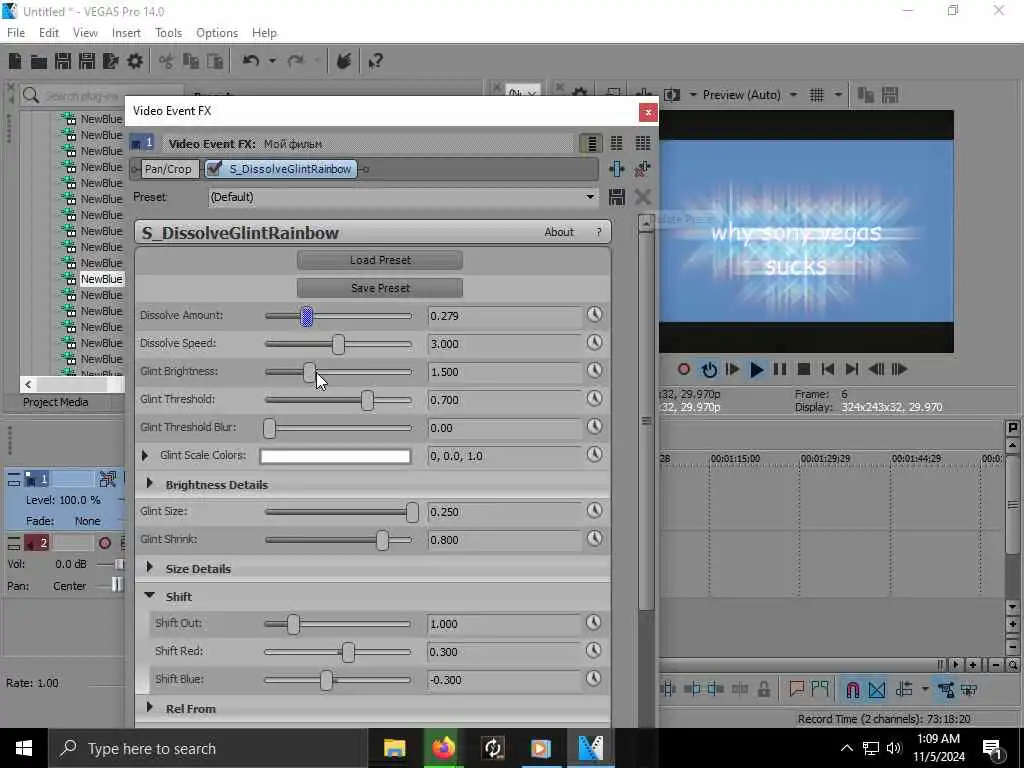
Task: Click the What's This help icon
Action: pos(375,61)
